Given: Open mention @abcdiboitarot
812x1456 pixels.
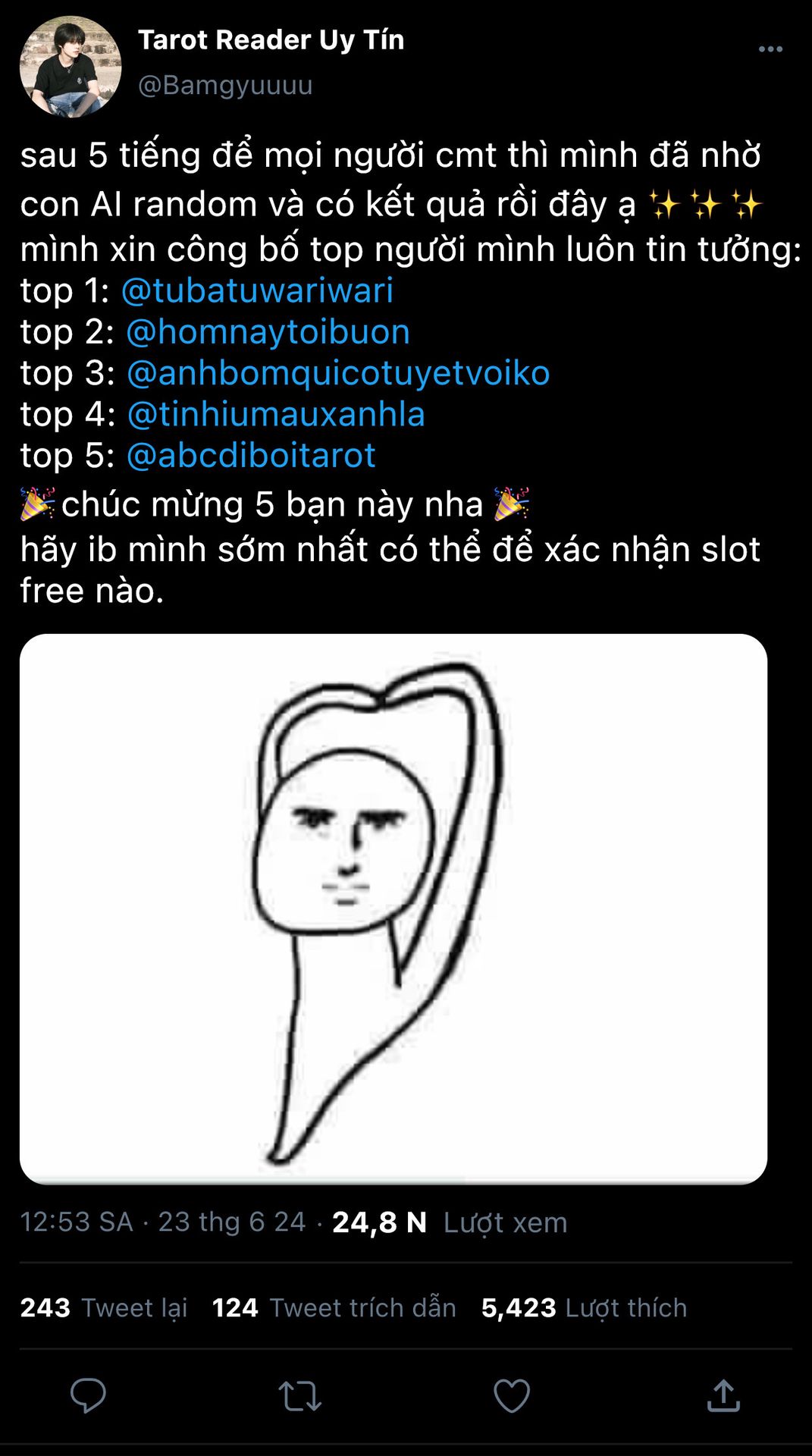Looking at the screenshot, I should click(x=251, y=455).
